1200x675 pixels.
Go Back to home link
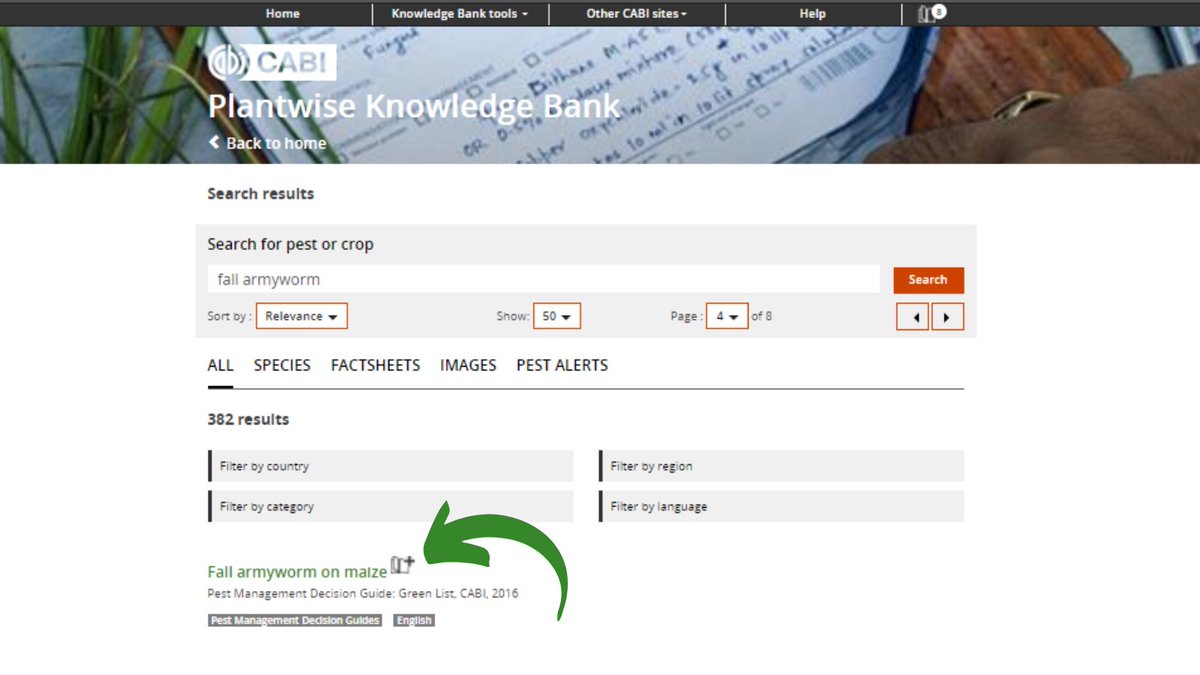click(267, 143)
